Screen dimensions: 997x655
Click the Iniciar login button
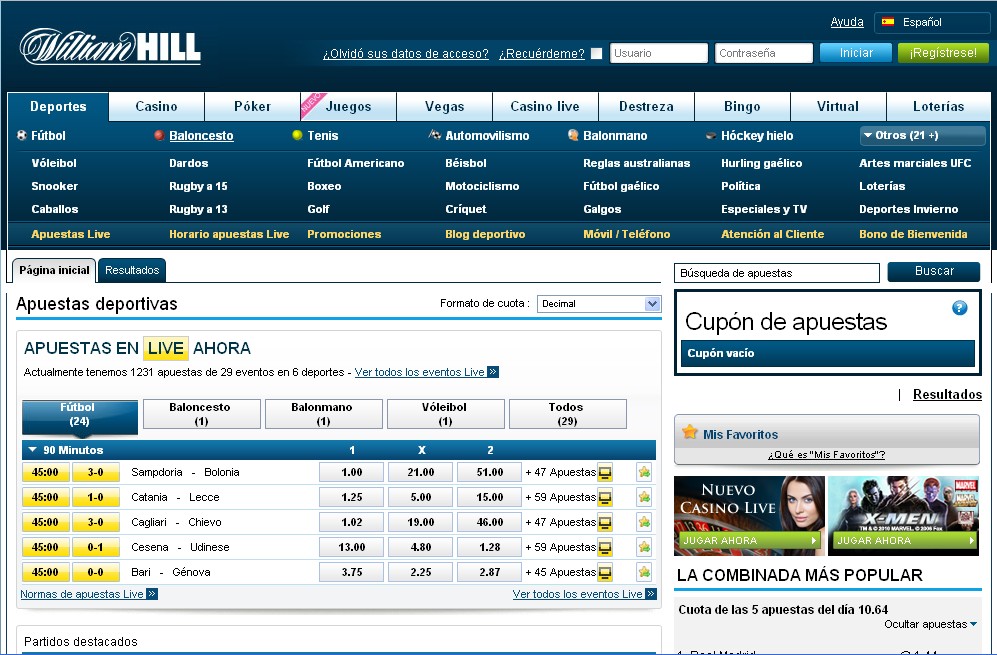[x=855, y=54]
